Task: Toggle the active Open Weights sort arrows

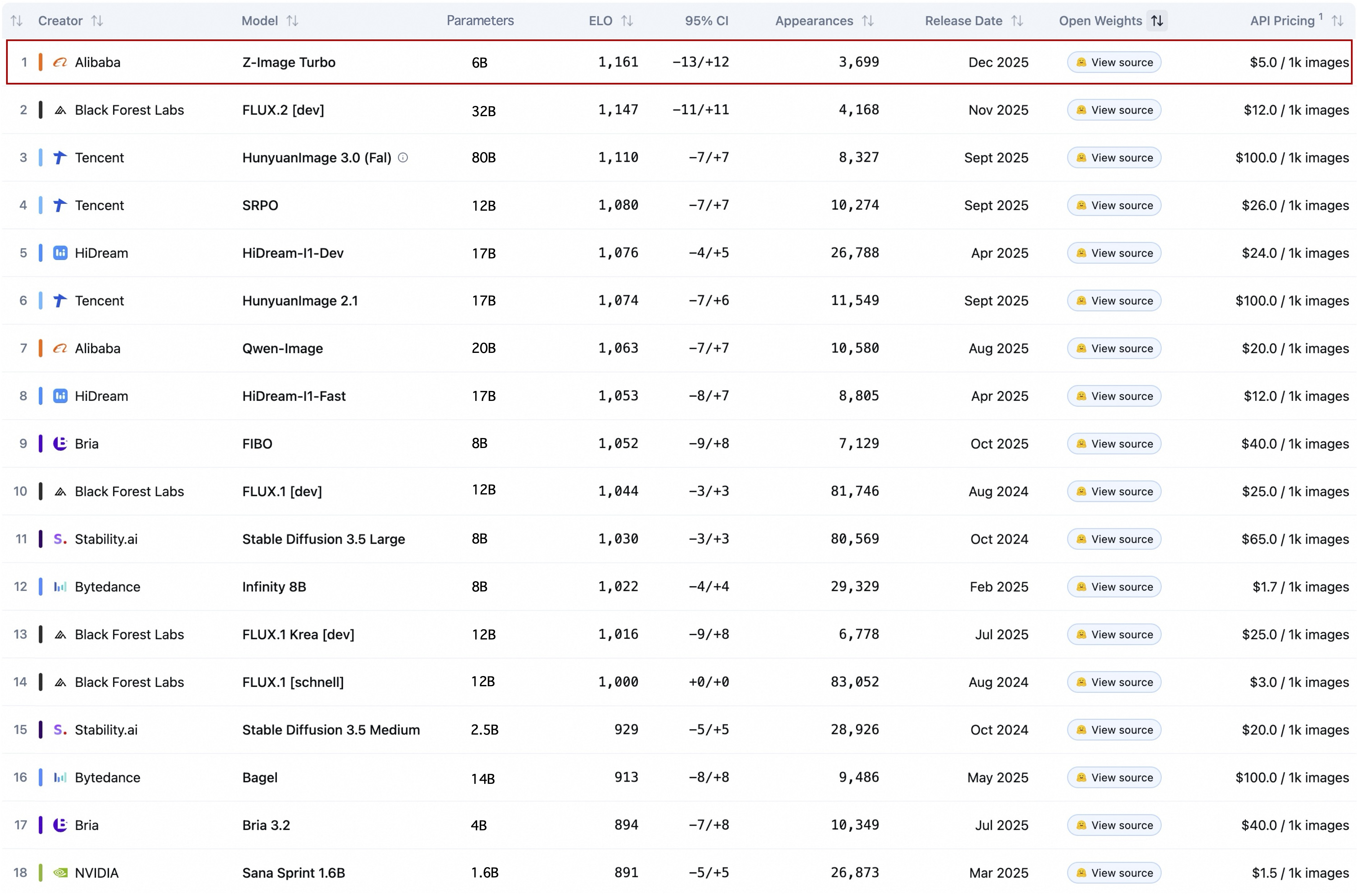Action: pyautogui.click(x=1157, y=21)
